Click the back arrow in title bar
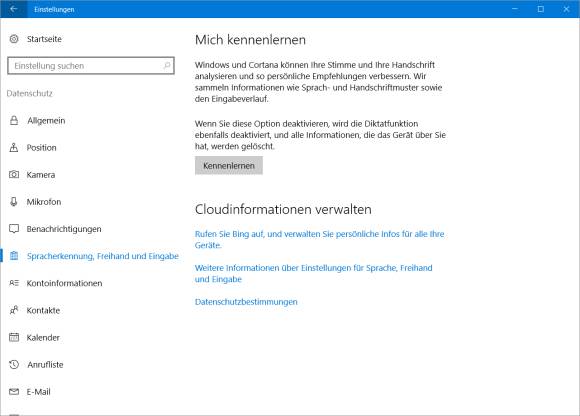The height and width of the screenshot is (416, 580). 14,9
